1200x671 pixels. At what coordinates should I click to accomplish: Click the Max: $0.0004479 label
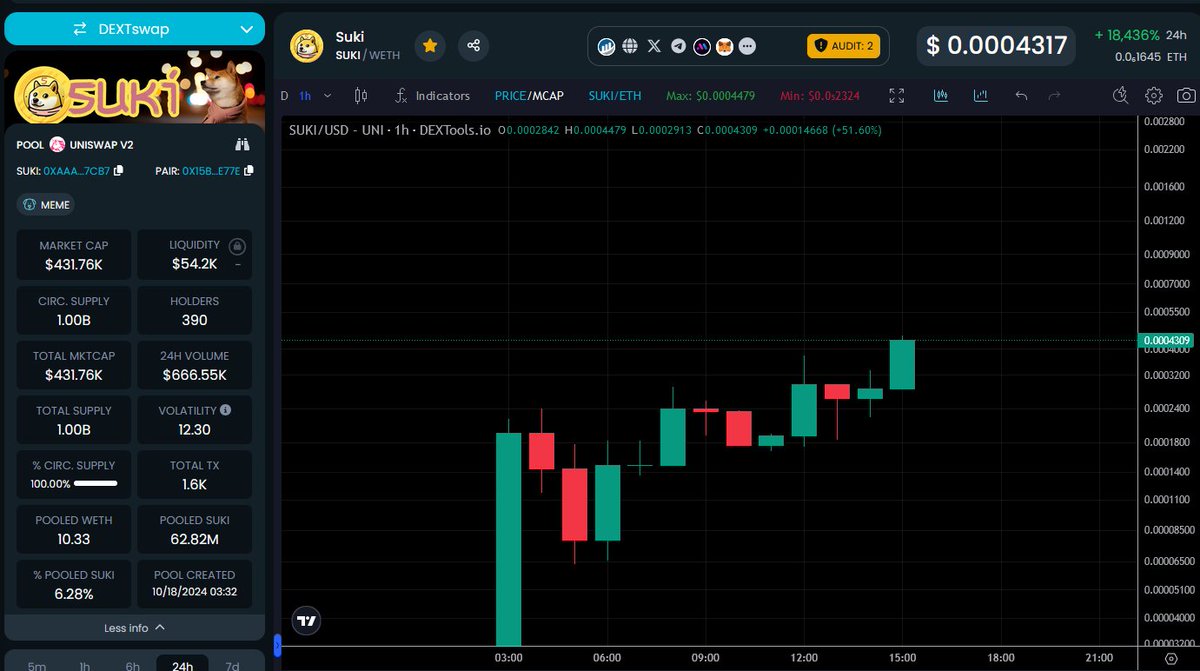tap(710, 96)
